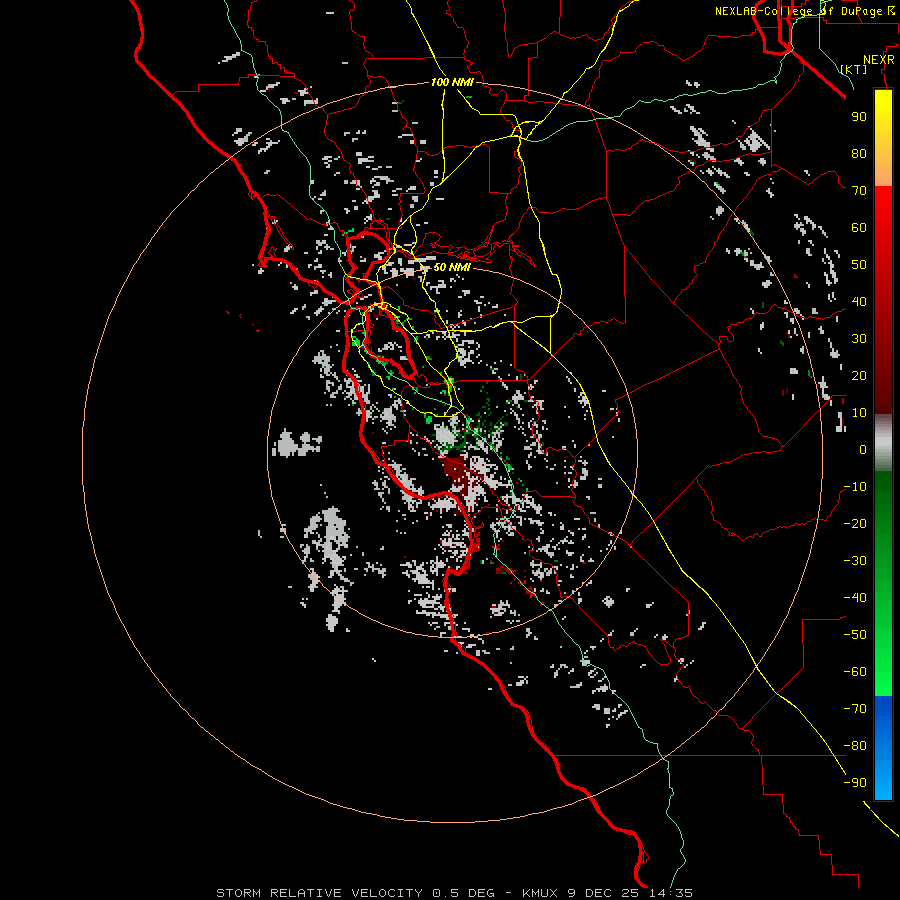This screenshot has width=900, height=900.
Task: Click the NEXR label above the legend
Action: point(879,60)
